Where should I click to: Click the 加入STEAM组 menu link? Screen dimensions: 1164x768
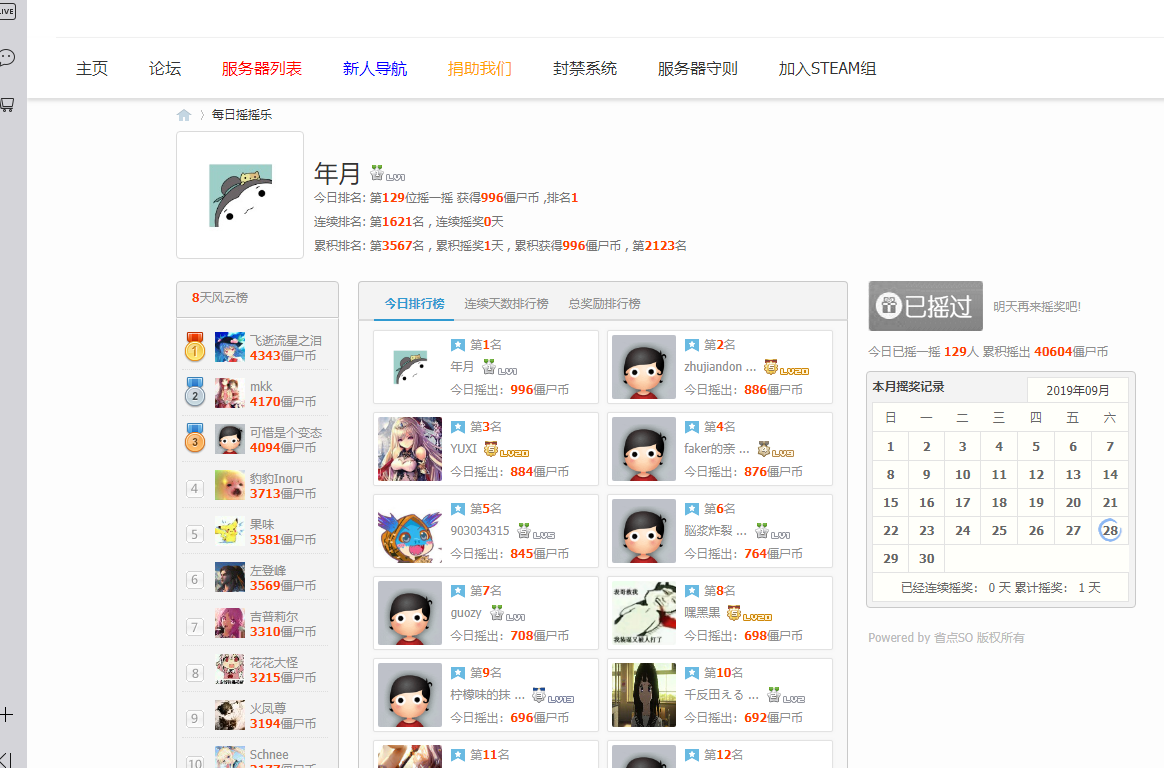pos(827,69)
